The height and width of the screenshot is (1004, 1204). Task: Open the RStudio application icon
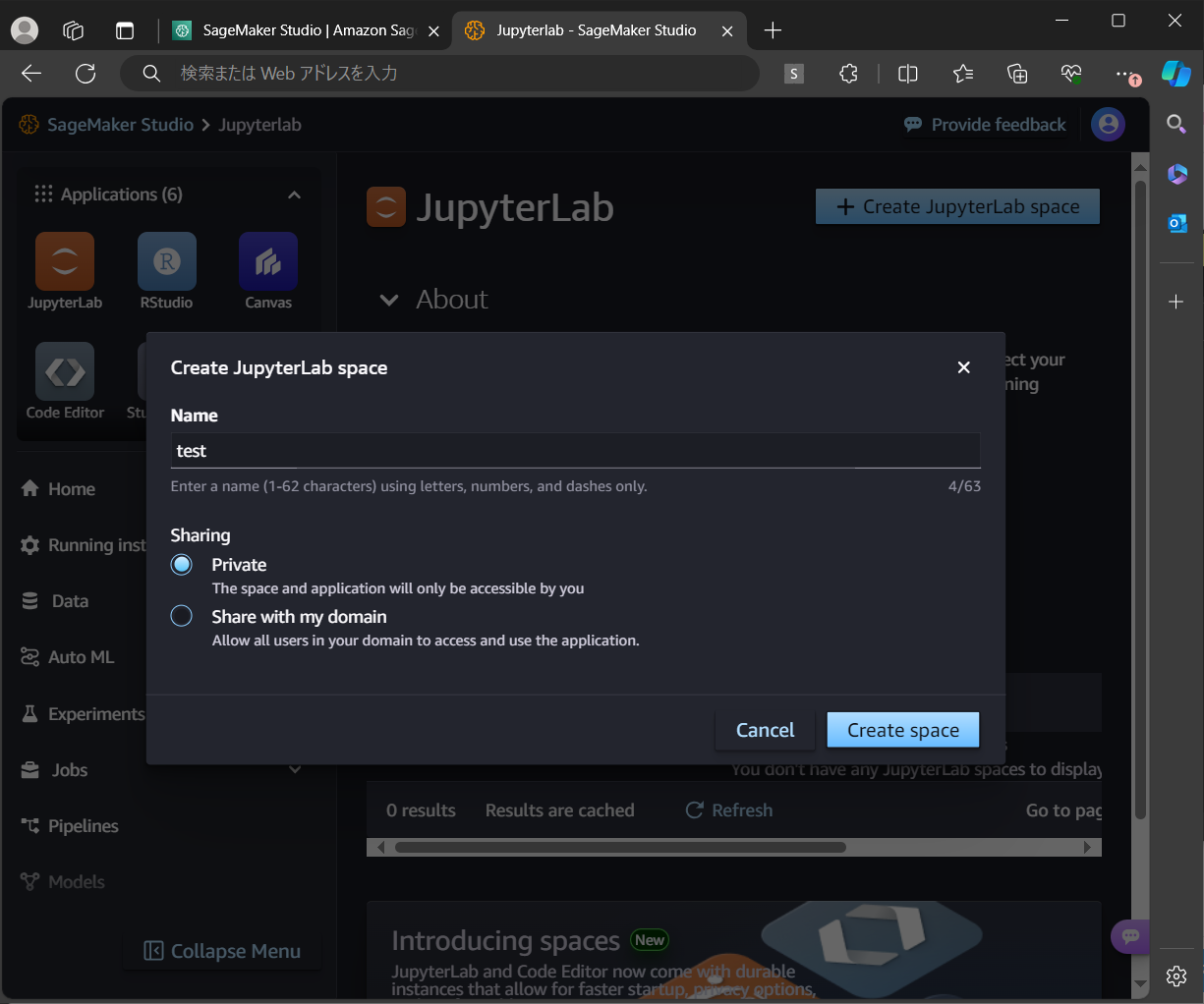click(166, 261)
